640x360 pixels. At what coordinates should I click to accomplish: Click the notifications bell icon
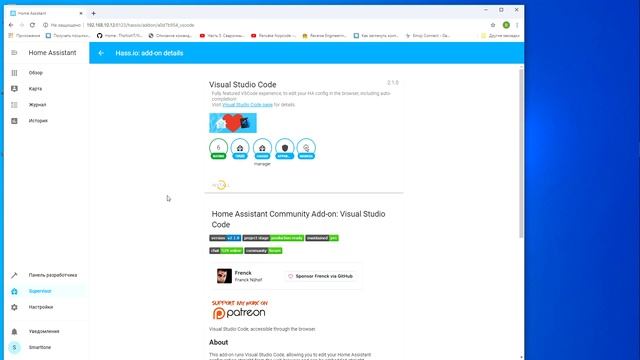pyautogui.click(x=14, y=331)
